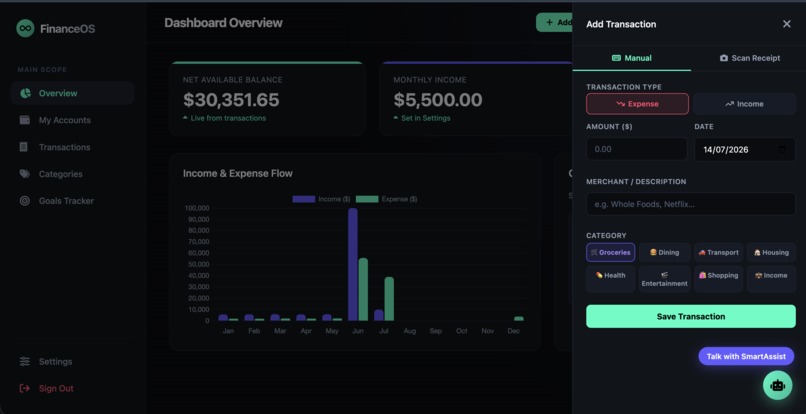This screenshot has width=806, height=414.
Task: Switch to the Manual tab
Action: point(632,58)
